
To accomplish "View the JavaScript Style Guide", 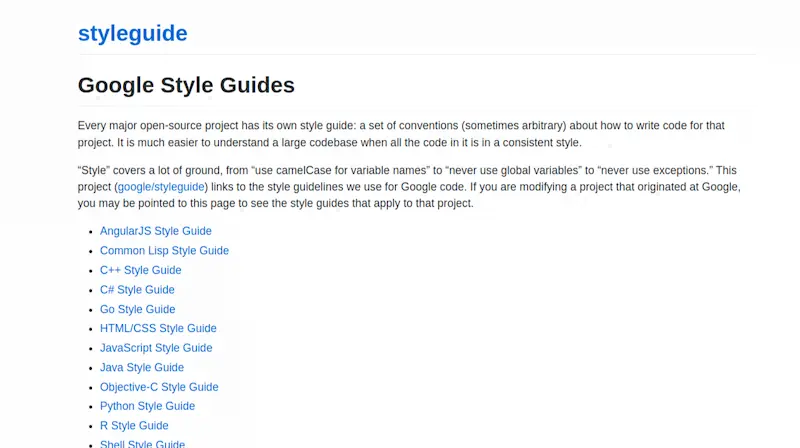I will click(156, 348).
